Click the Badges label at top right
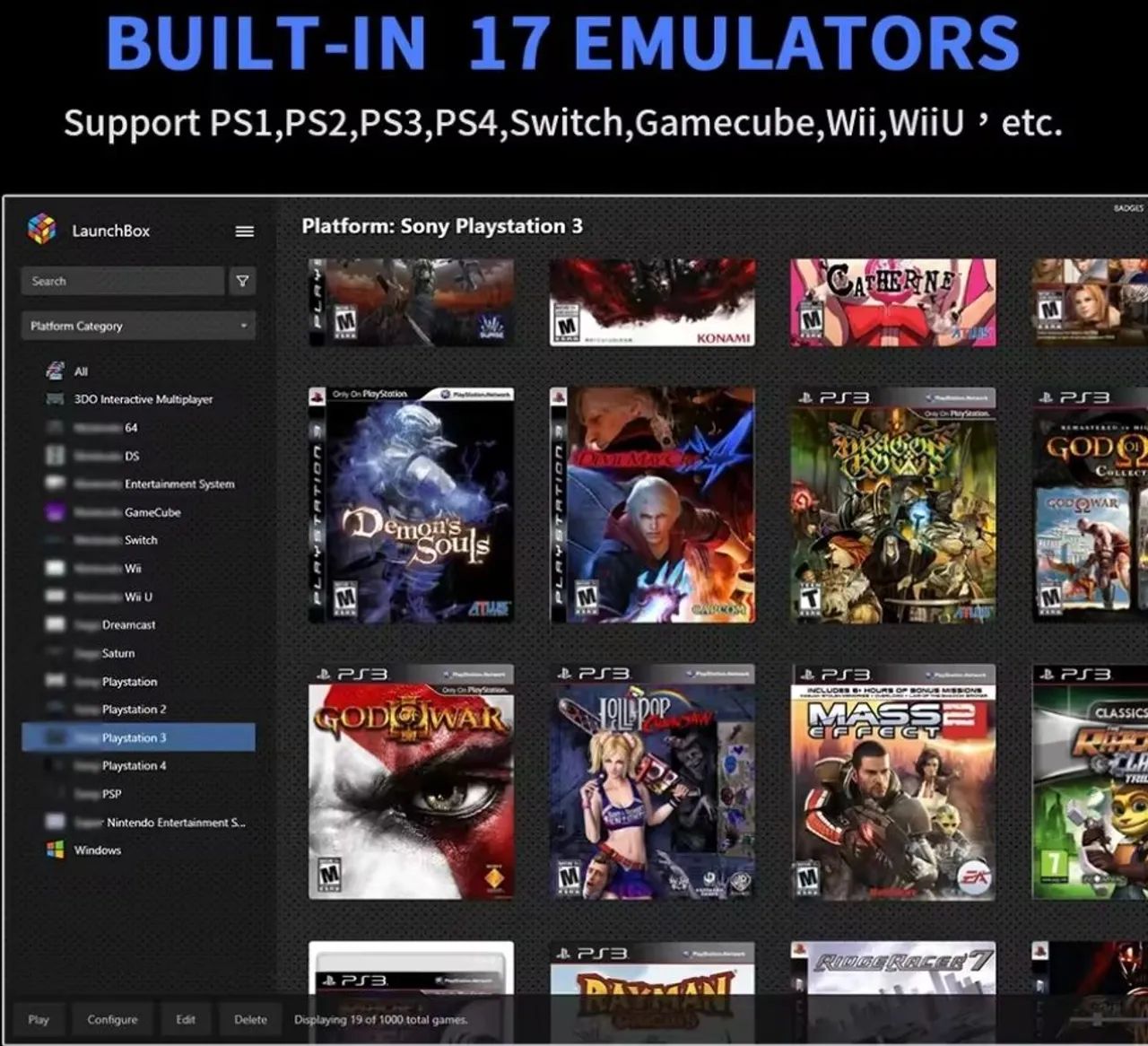1148x1046 pixels. [1128, 208]
